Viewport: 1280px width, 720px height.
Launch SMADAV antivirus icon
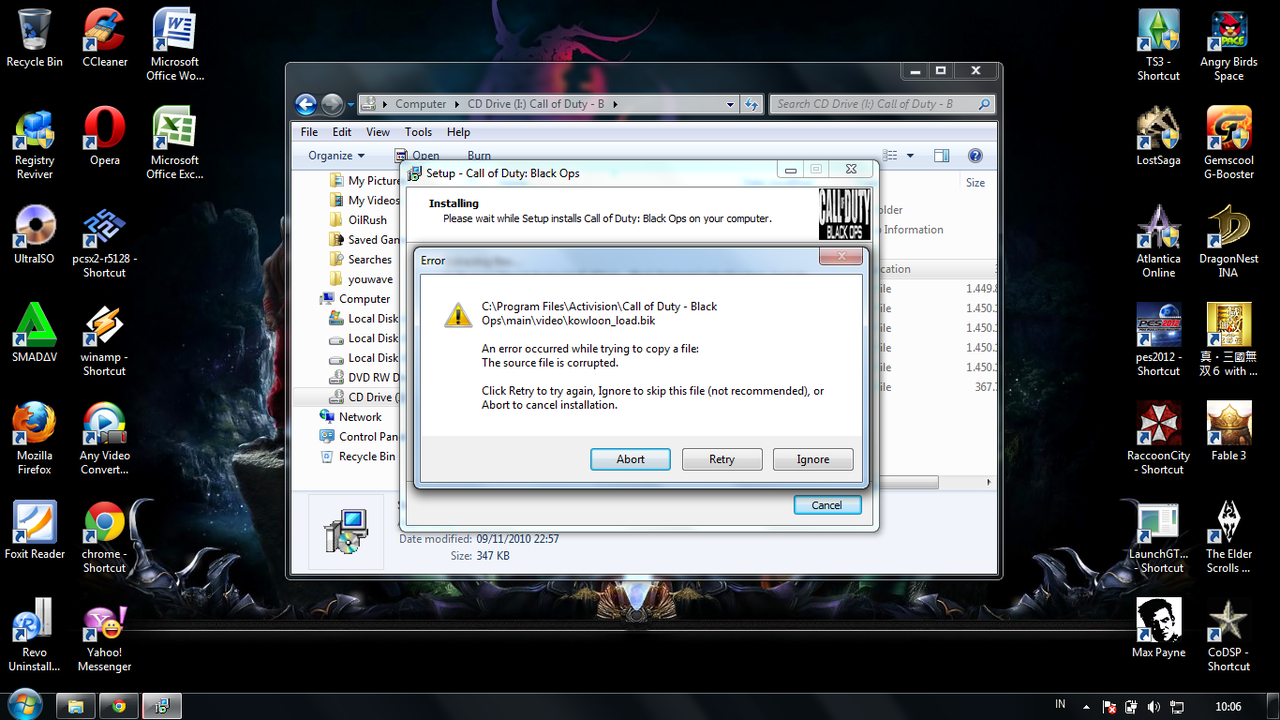34,333
